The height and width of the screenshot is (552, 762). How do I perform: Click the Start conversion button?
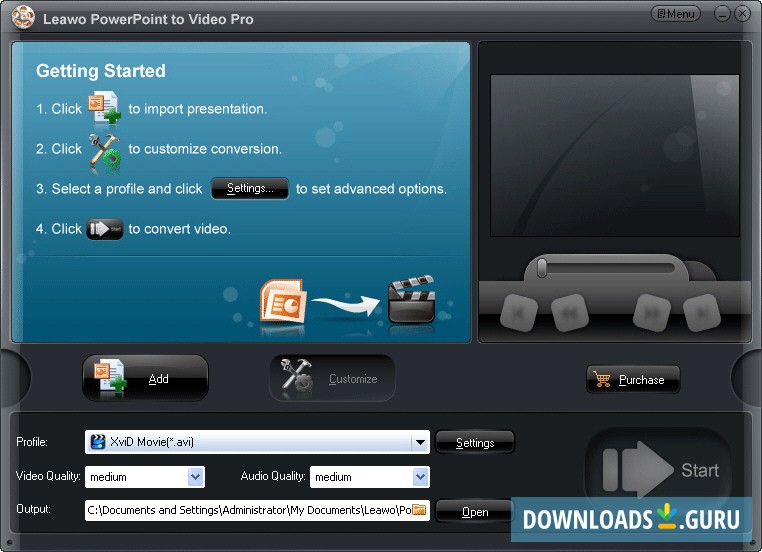tap(659, 469)
